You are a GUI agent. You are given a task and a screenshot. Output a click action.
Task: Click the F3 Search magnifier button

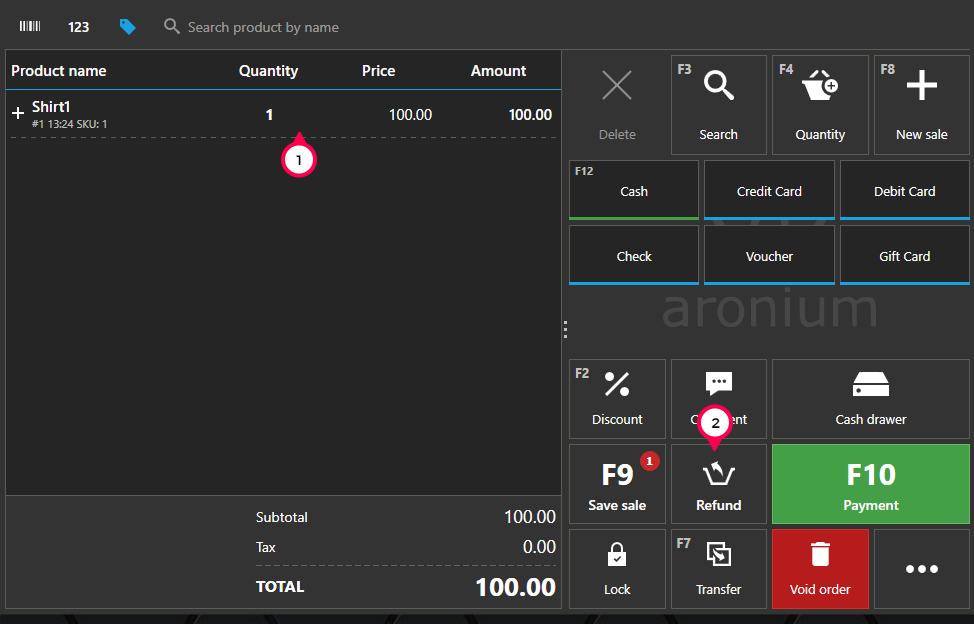tap(718, 105)
